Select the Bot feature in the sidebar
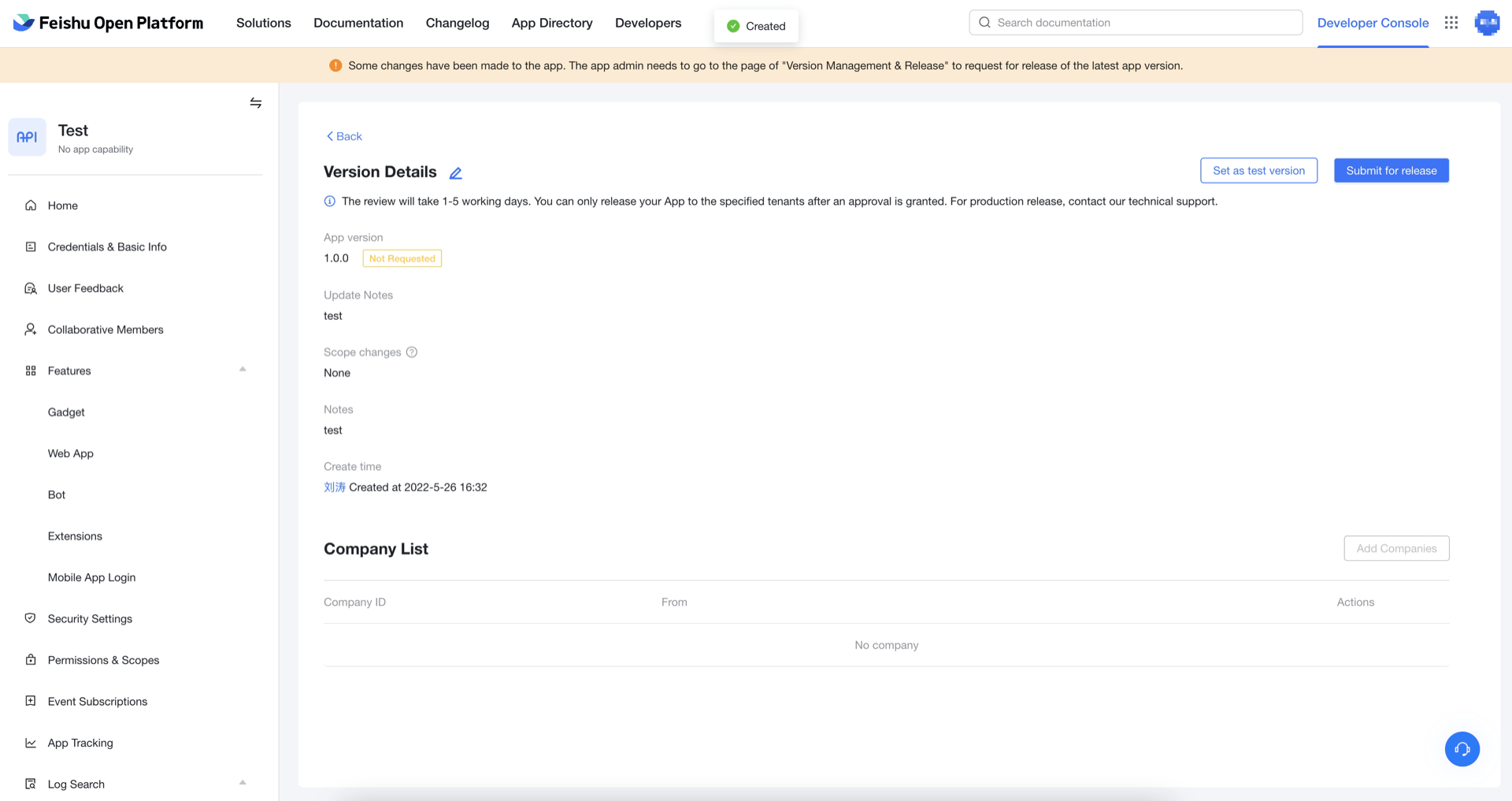1512x801 pixels. pyautogui.click(x=57, y=495)
